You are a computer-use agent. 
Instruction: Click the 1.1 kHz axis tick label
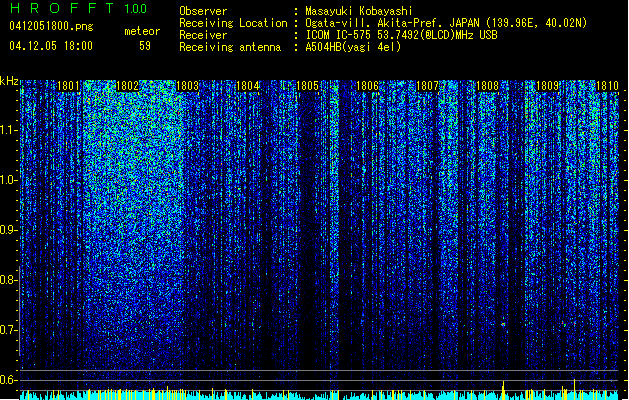click(x=9, y=130)
